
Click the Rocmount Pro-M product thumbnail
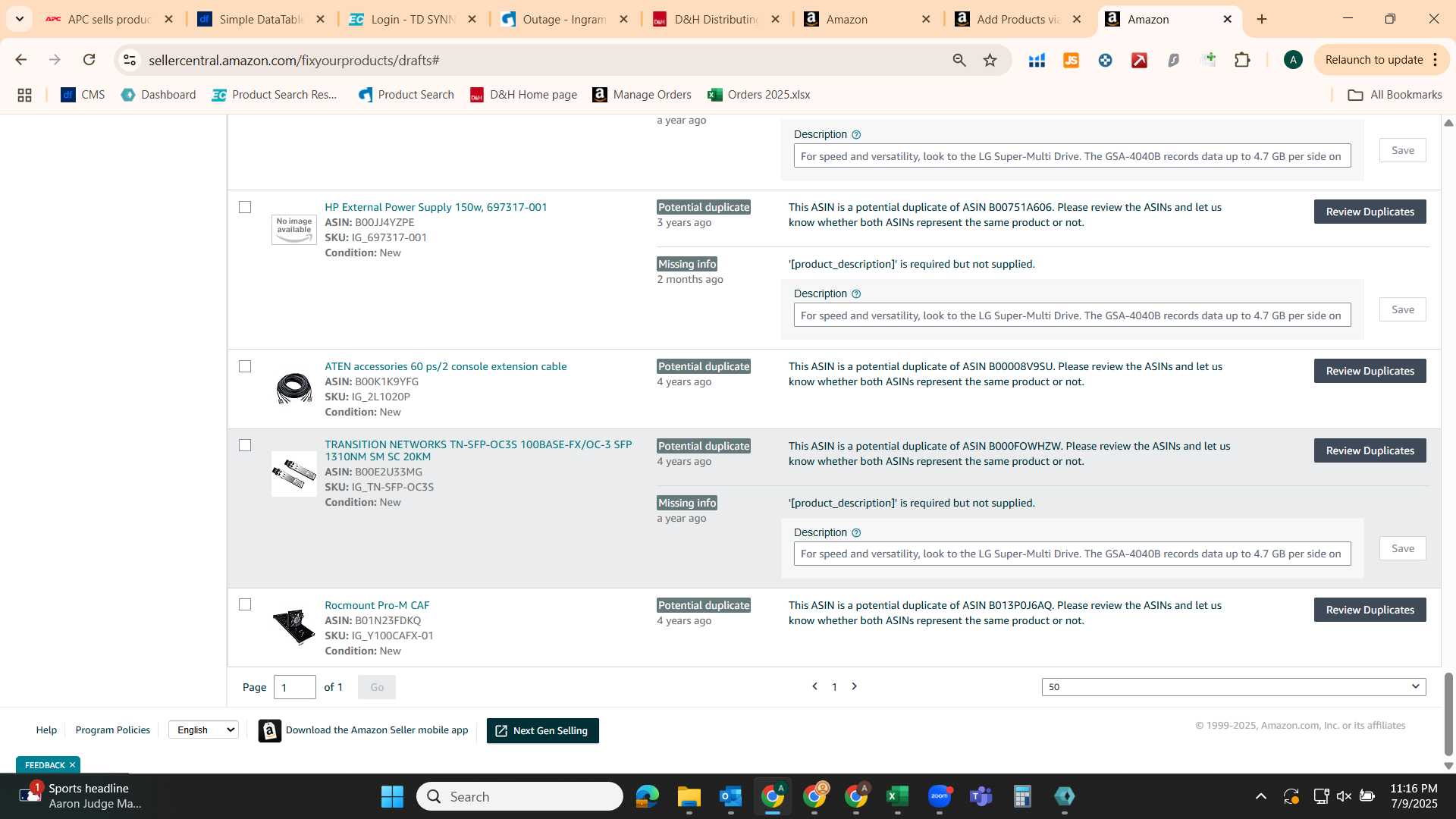pos(294,626)
